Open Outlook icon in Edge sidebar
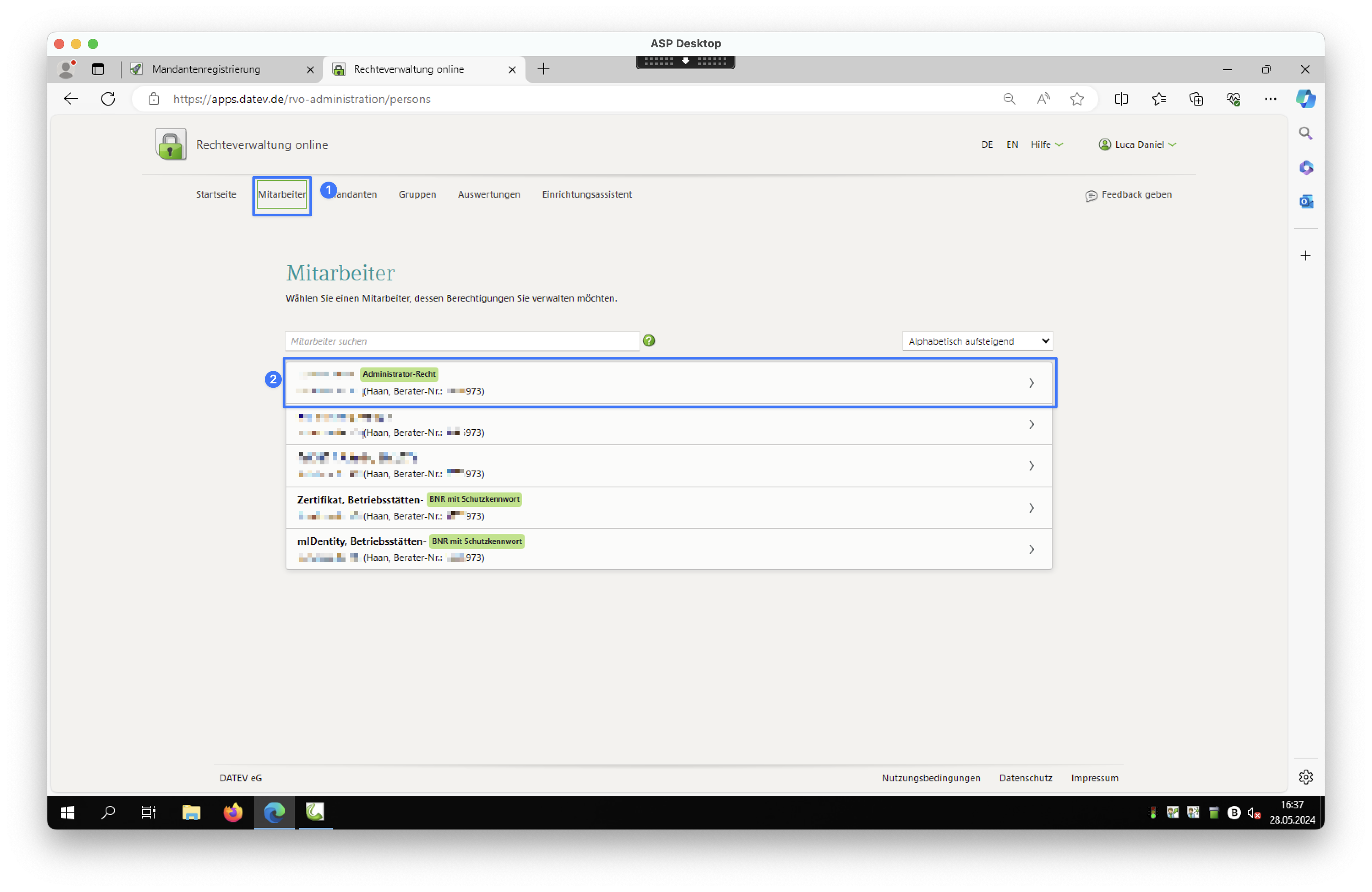 click(1306, 202)
